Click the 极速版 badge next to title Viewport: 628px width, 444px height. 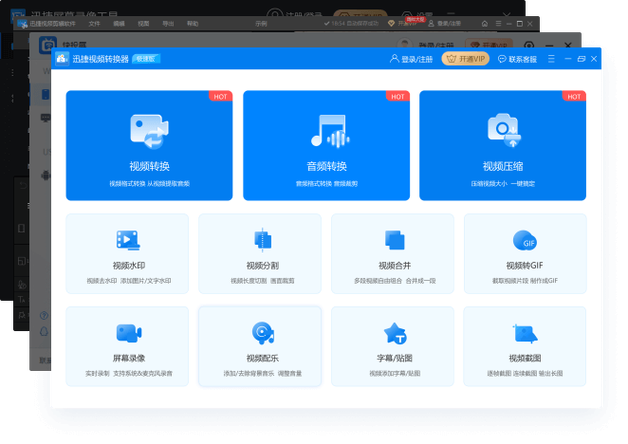[x=146, y=59]
